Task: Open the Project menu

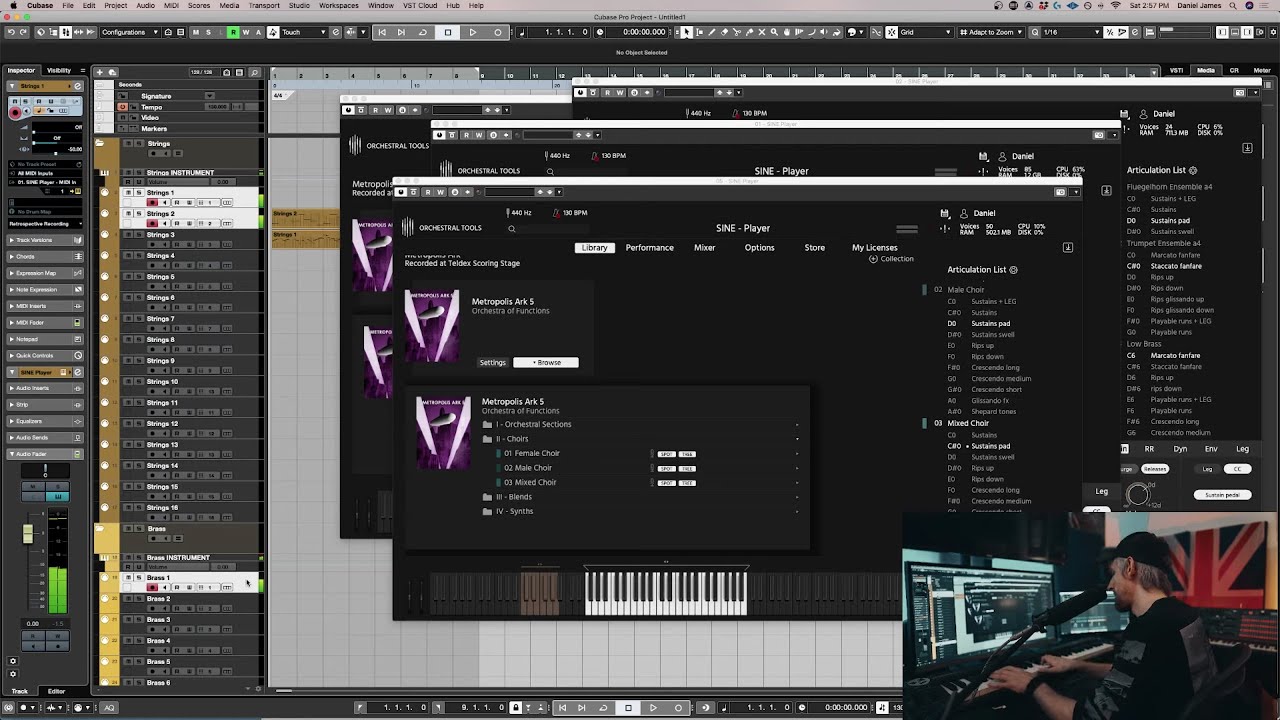Action: 116,5
